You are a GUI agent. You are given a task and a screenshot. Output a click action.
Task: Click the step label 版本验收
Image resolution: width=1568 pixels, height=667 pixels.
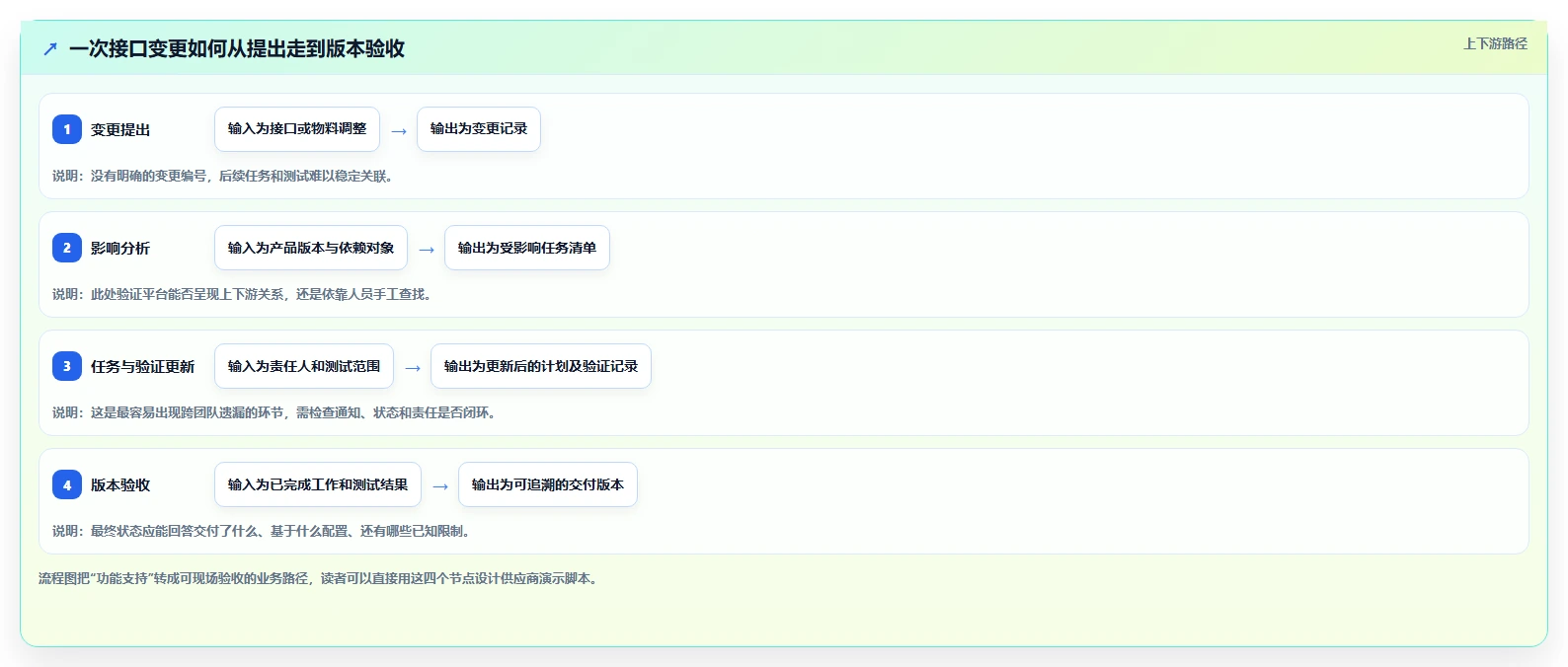coord(120,484)
